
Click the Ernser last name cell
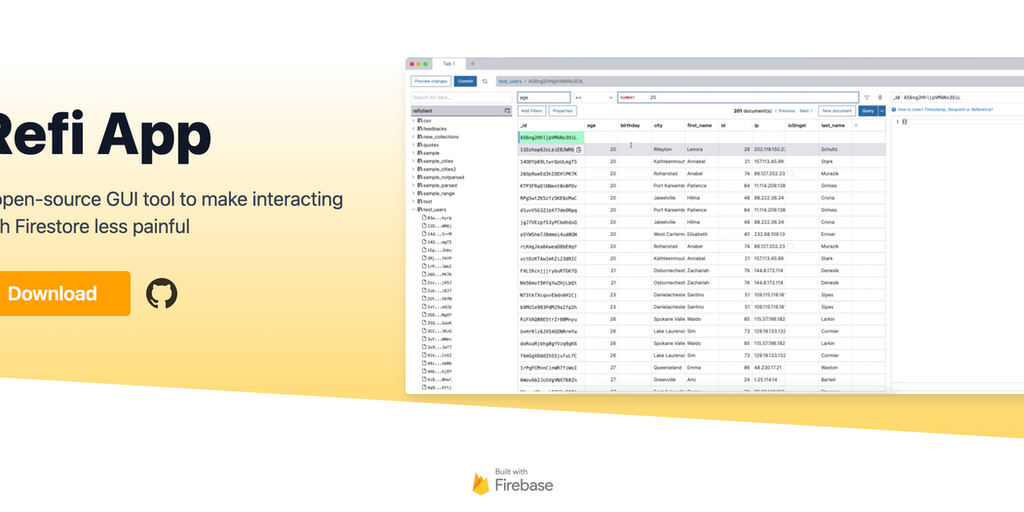pos(835,234)
